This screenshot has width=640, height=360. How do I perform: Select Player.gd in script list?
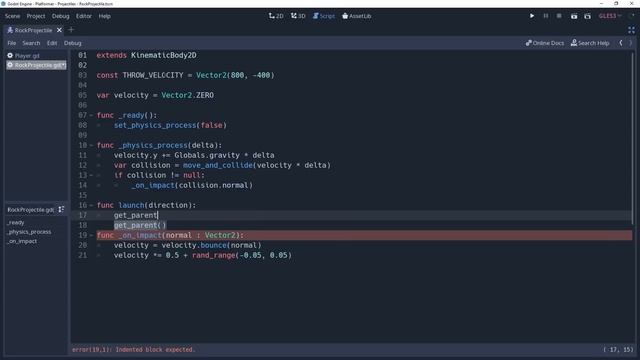[x=36, y=56]
